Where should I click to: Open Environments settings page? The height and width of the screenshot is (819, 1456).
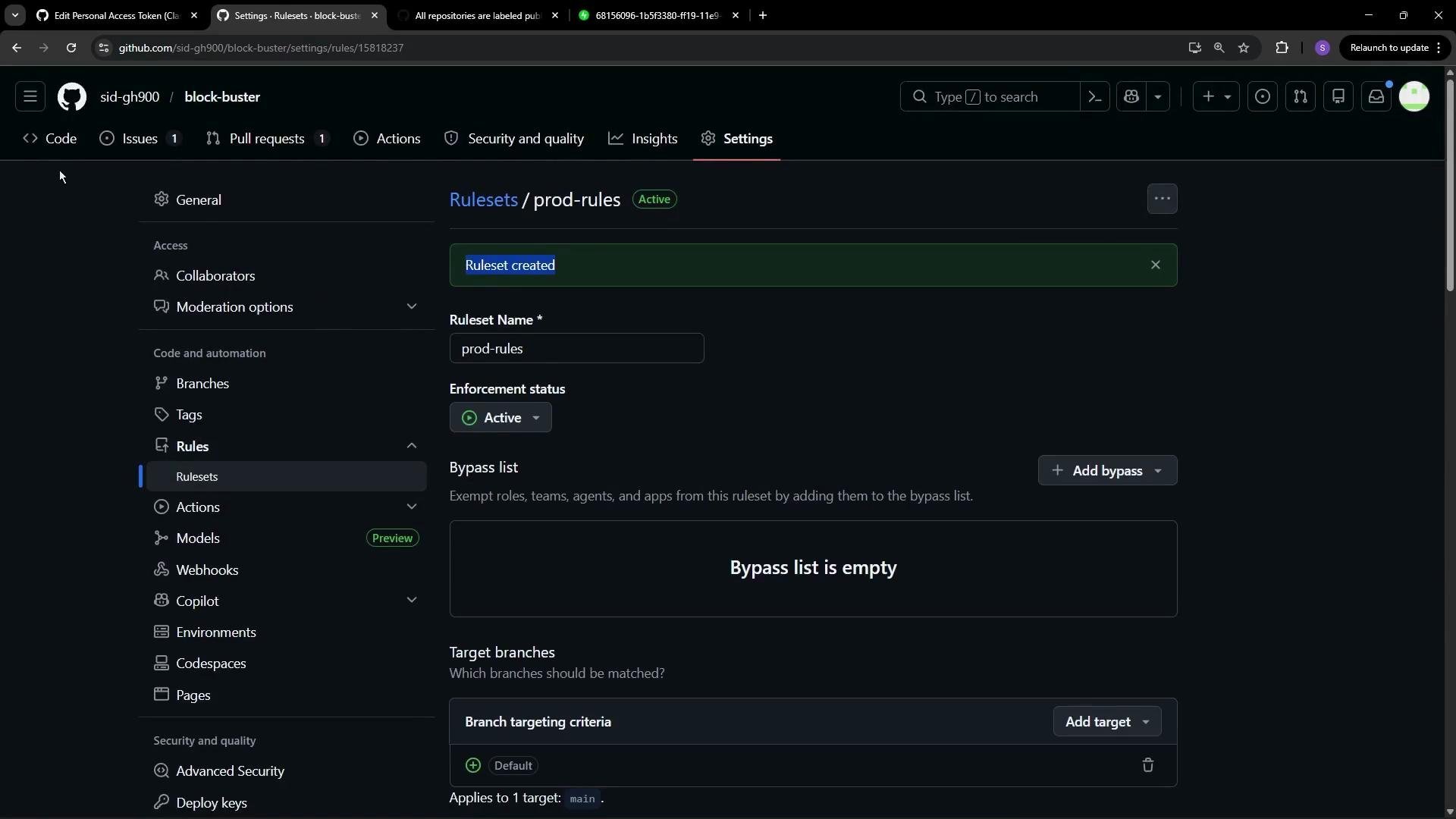[287, 632]
